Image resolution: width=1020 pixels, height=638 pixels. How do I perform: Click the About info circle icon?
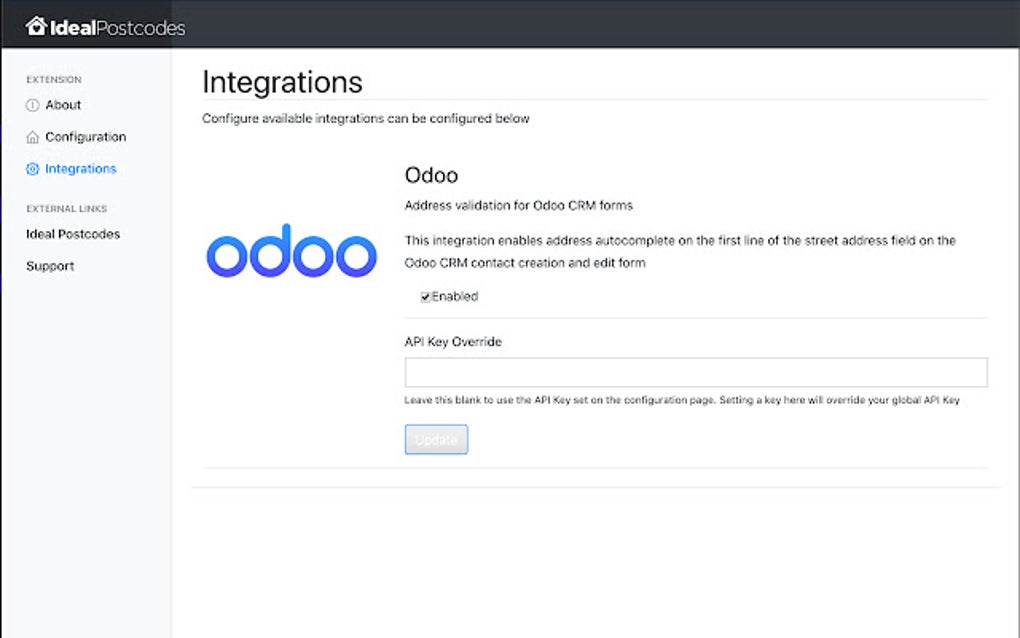point(32,105)
